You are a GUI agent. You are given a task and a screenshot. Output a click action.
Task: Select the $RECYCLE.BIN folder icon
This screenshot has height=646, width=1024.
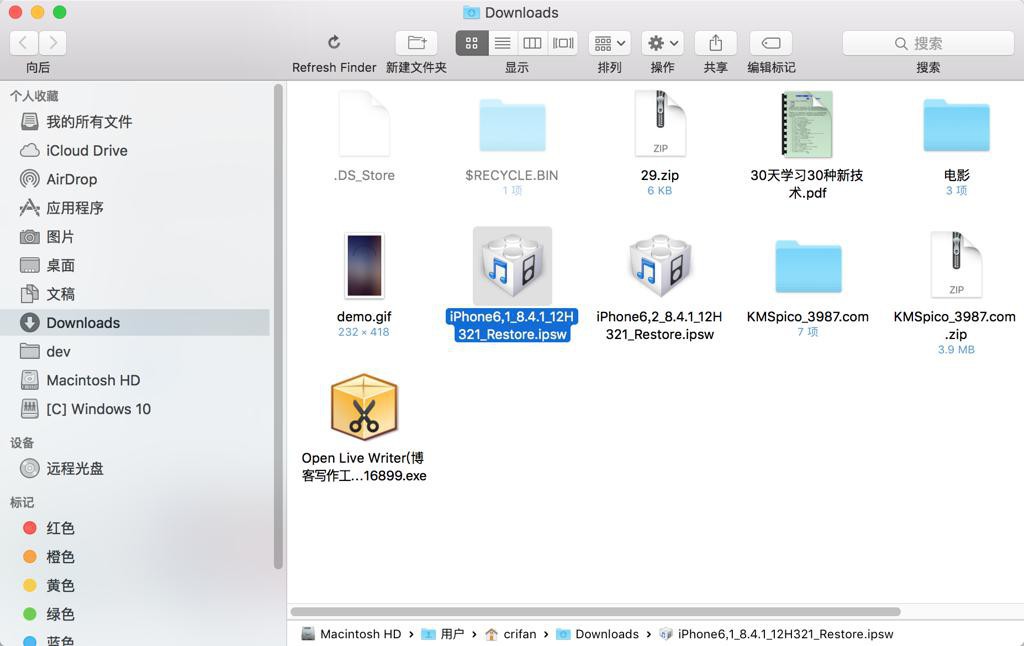click(512, 125)
